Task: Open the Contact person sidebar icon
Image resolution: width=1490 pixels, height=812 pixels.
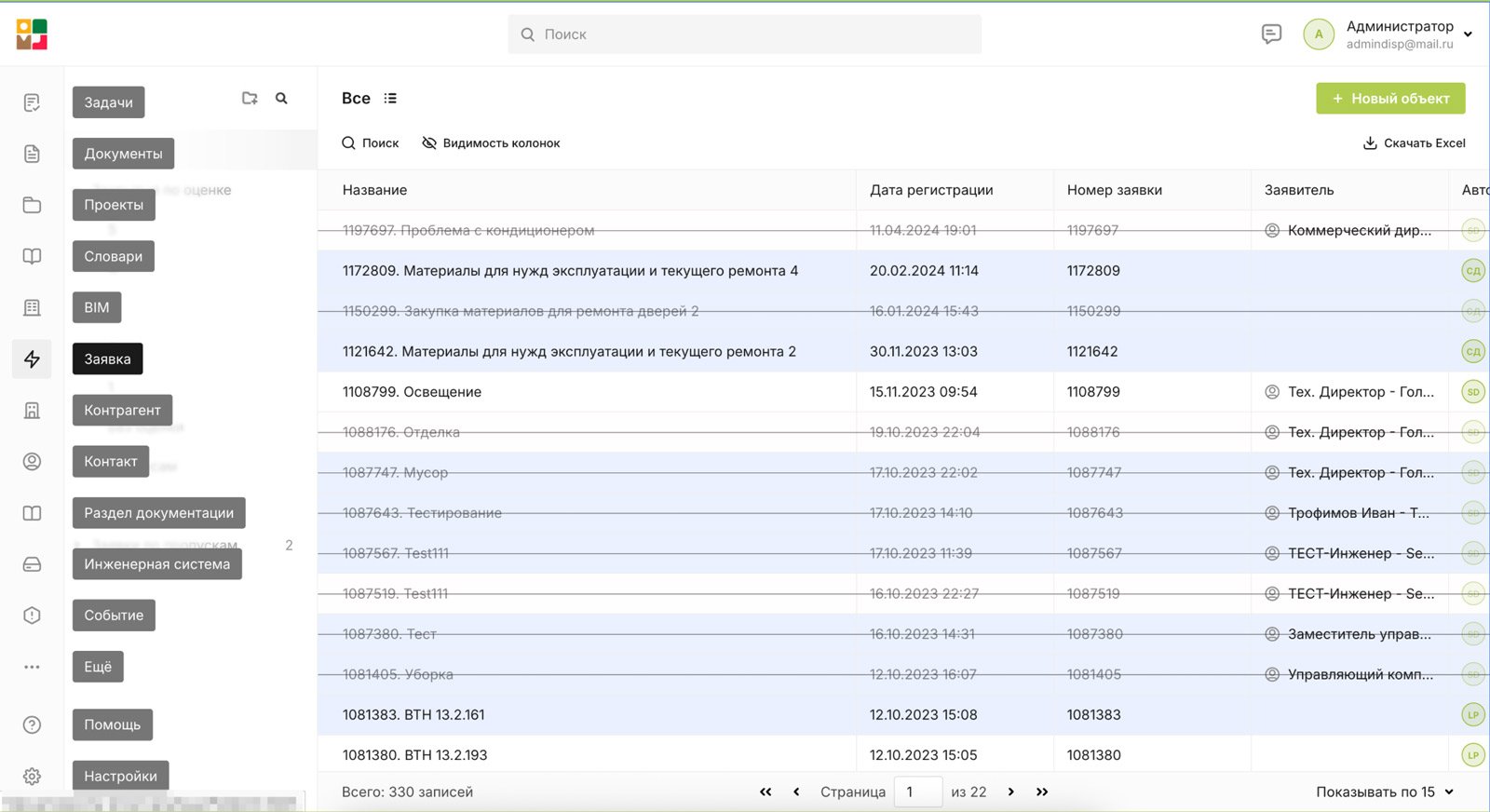Action: (x=32, y=461)
